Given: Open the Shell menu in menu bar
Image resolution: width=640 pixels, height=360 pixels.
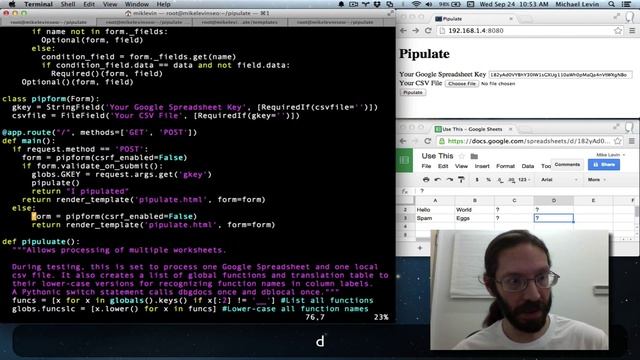Looking at the screenshot, I should tap(68, 4).
